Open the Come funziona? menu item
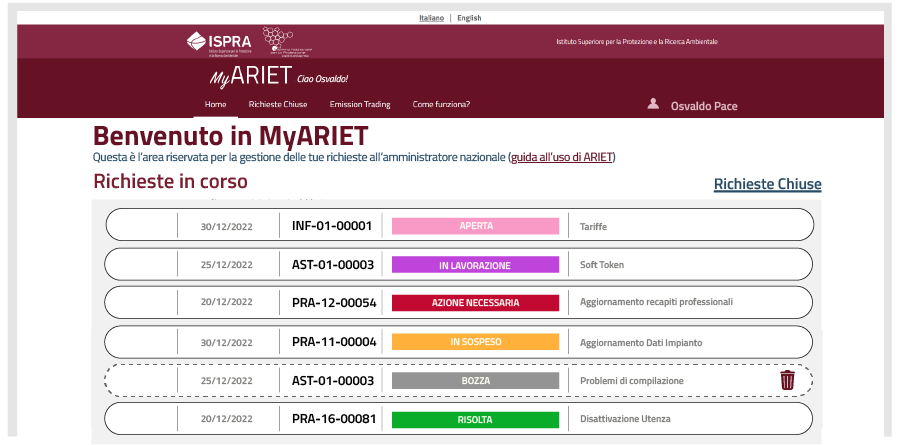899x445 pixels. pyautogui.click(x=441, y=104)
